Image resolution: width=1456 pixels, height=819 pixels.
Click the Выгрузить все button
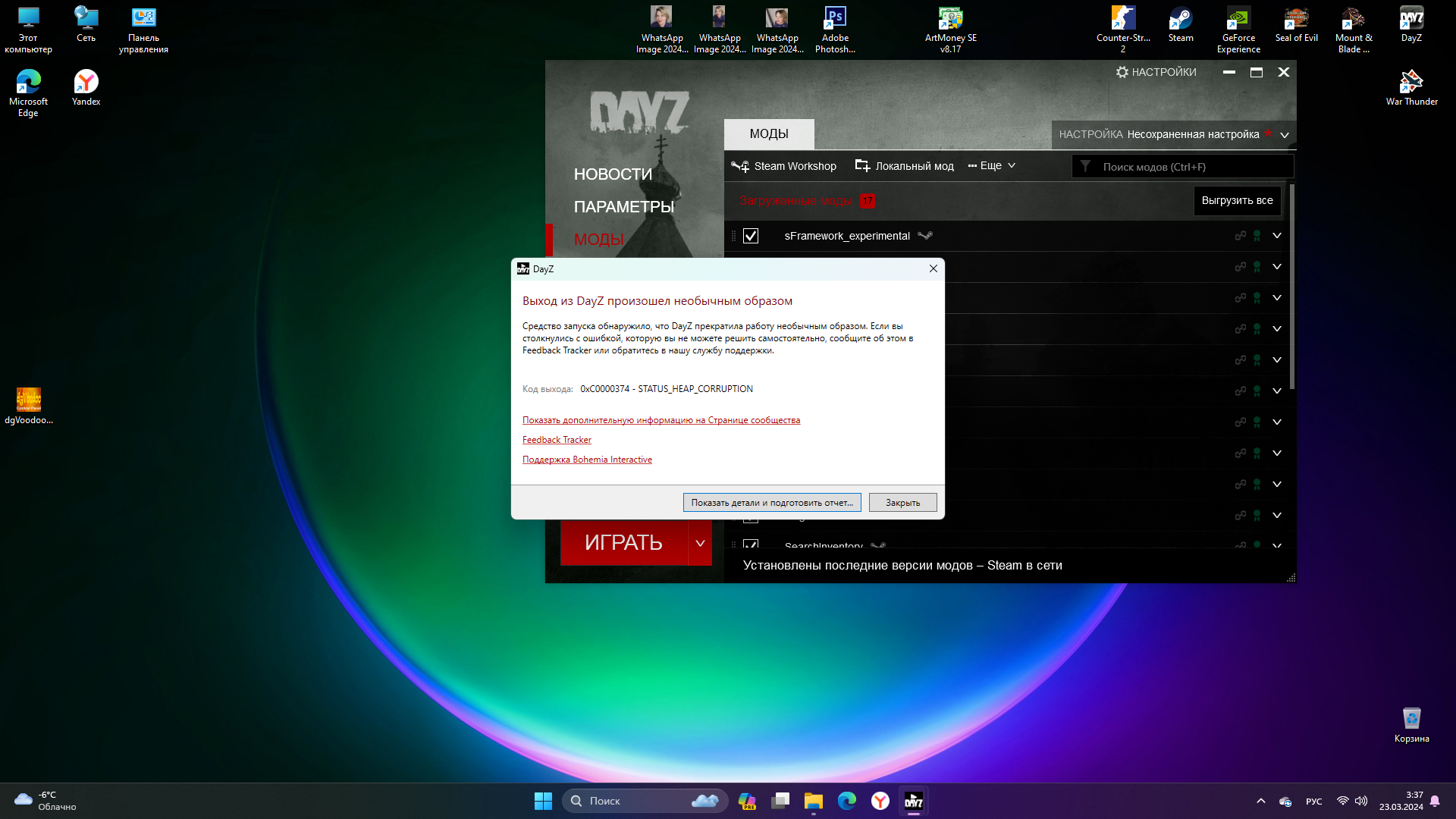pos(1237,201)
